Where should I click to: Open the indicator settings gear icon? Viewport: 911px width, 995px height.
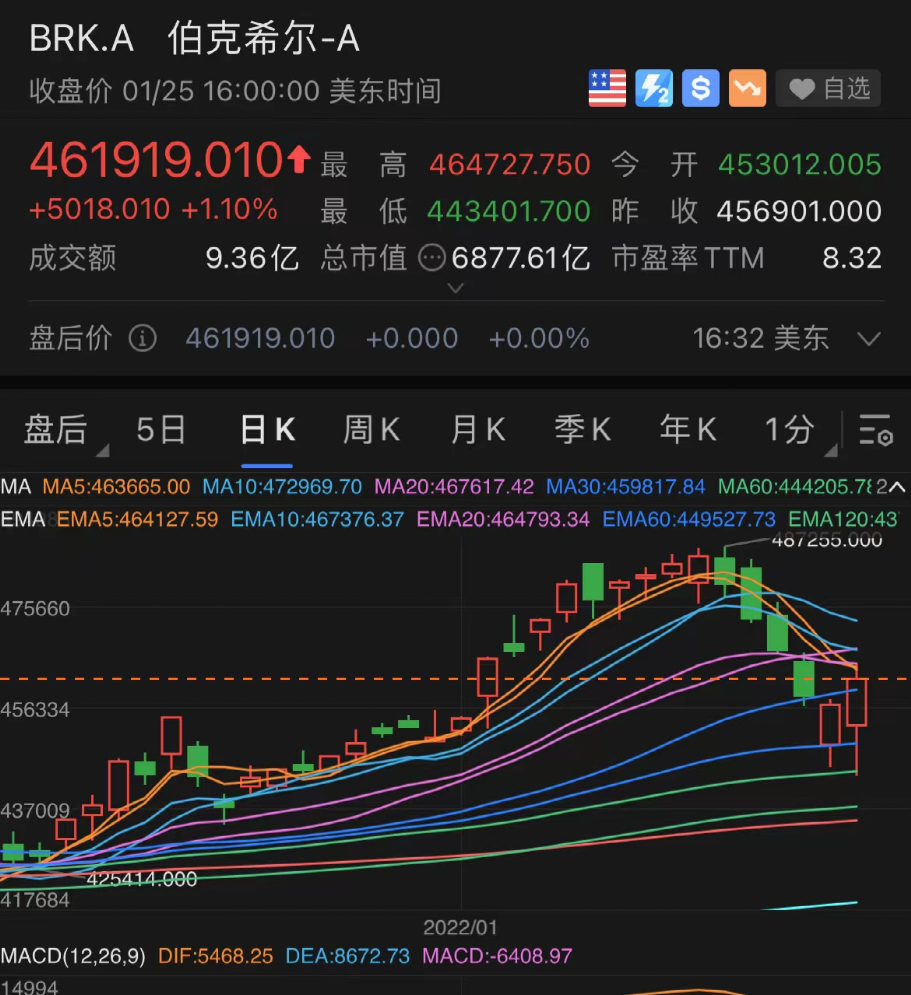tap(875, 429)
